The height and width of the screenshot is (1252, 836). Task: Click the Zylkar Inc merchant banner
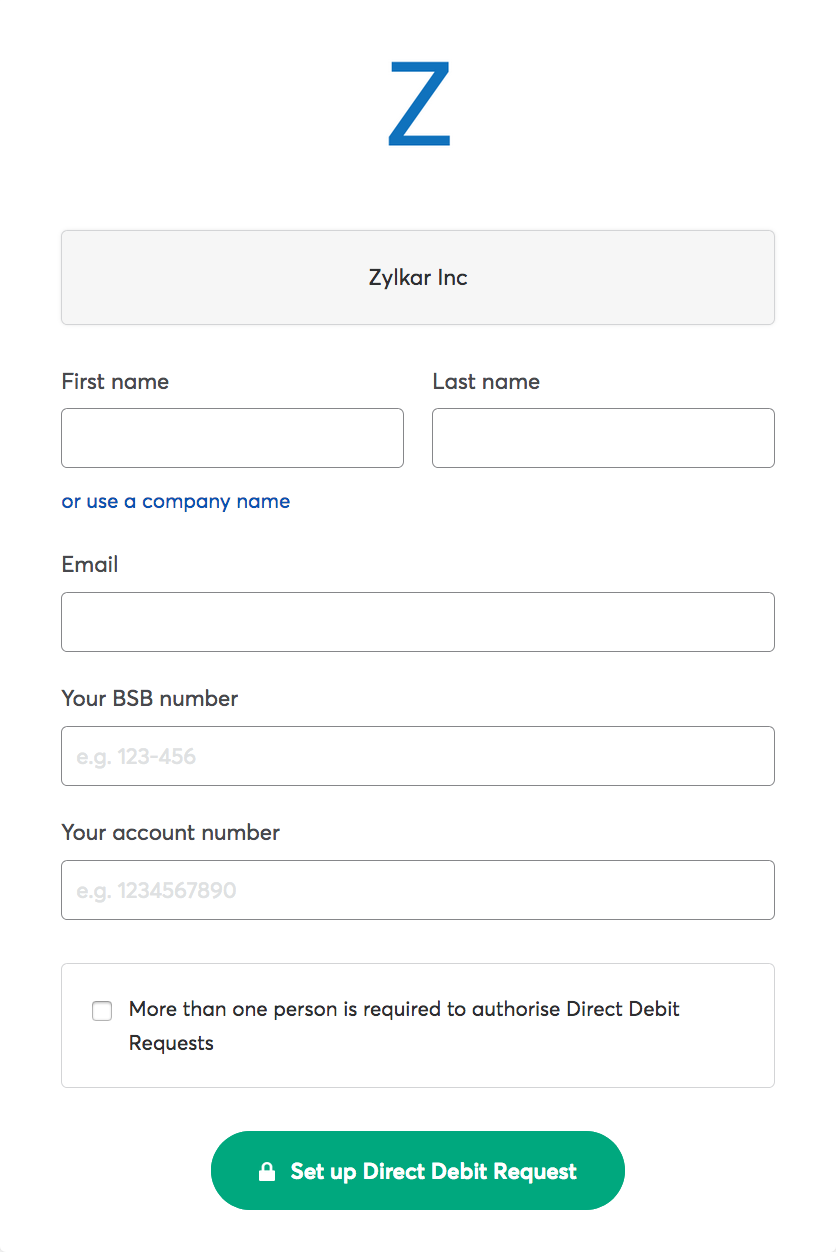coord(418,277)
